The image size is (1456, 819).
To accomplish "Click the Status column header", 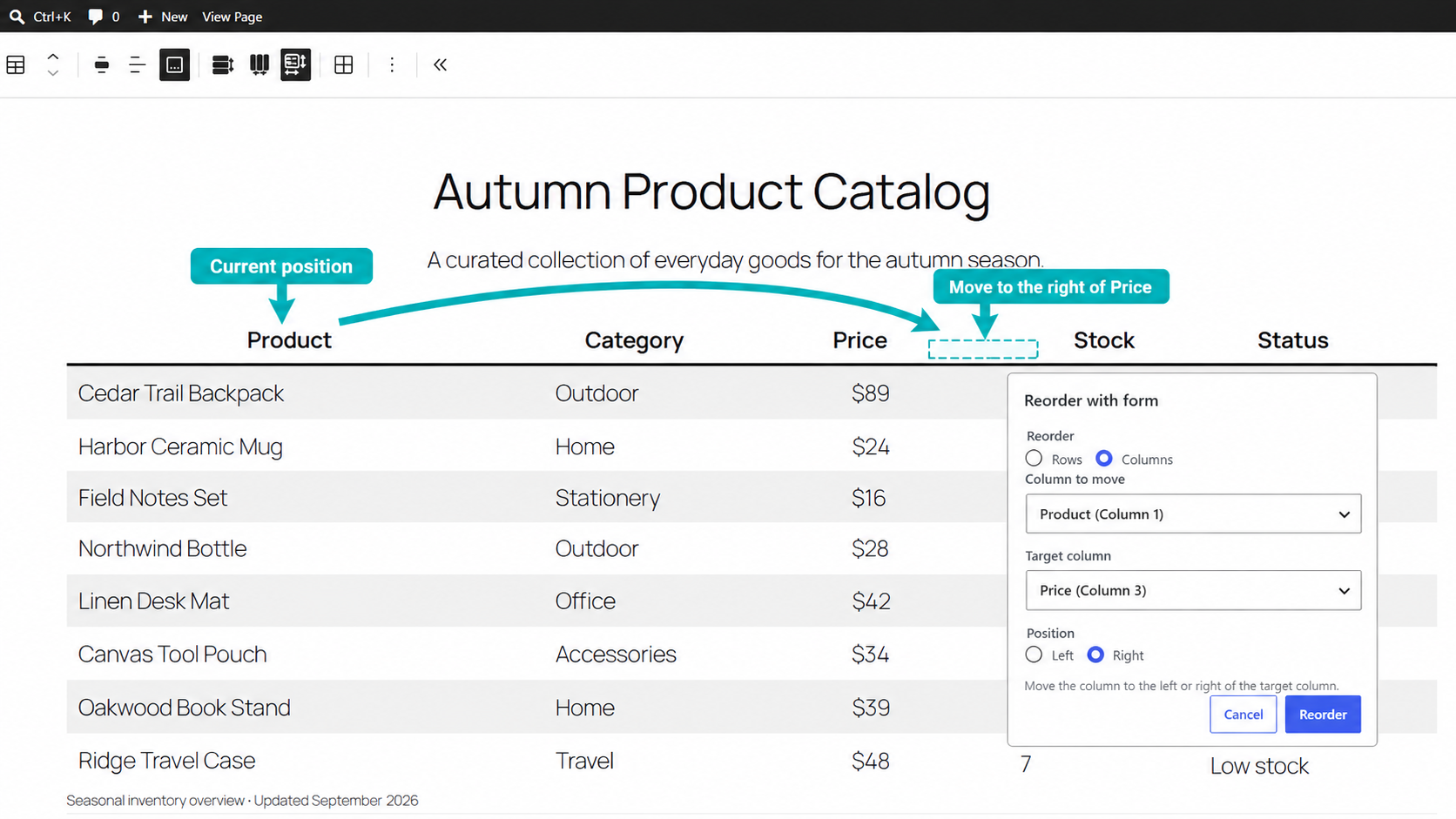I will [x=1293, y=340].
